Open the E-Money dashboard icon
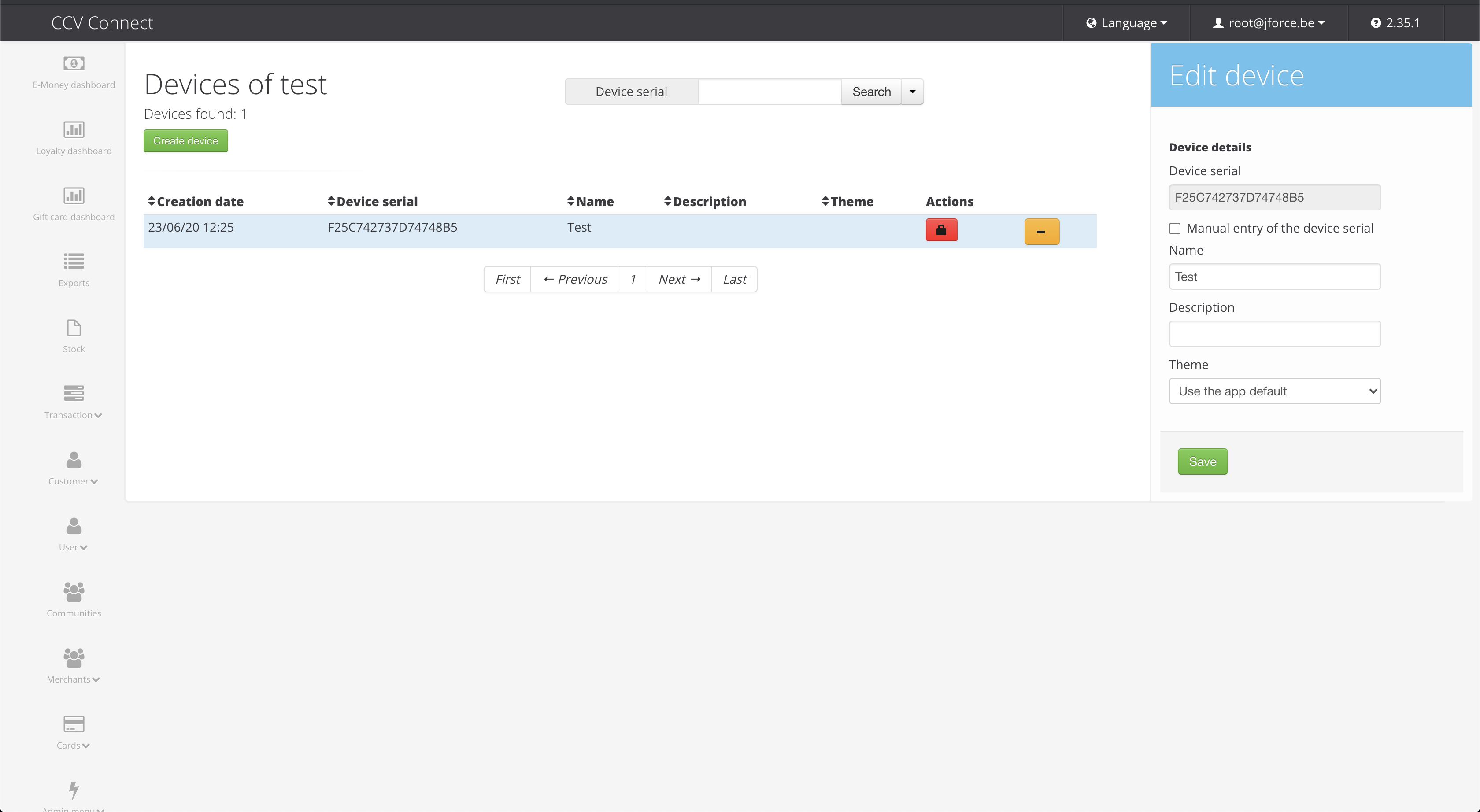 point(74,63)
